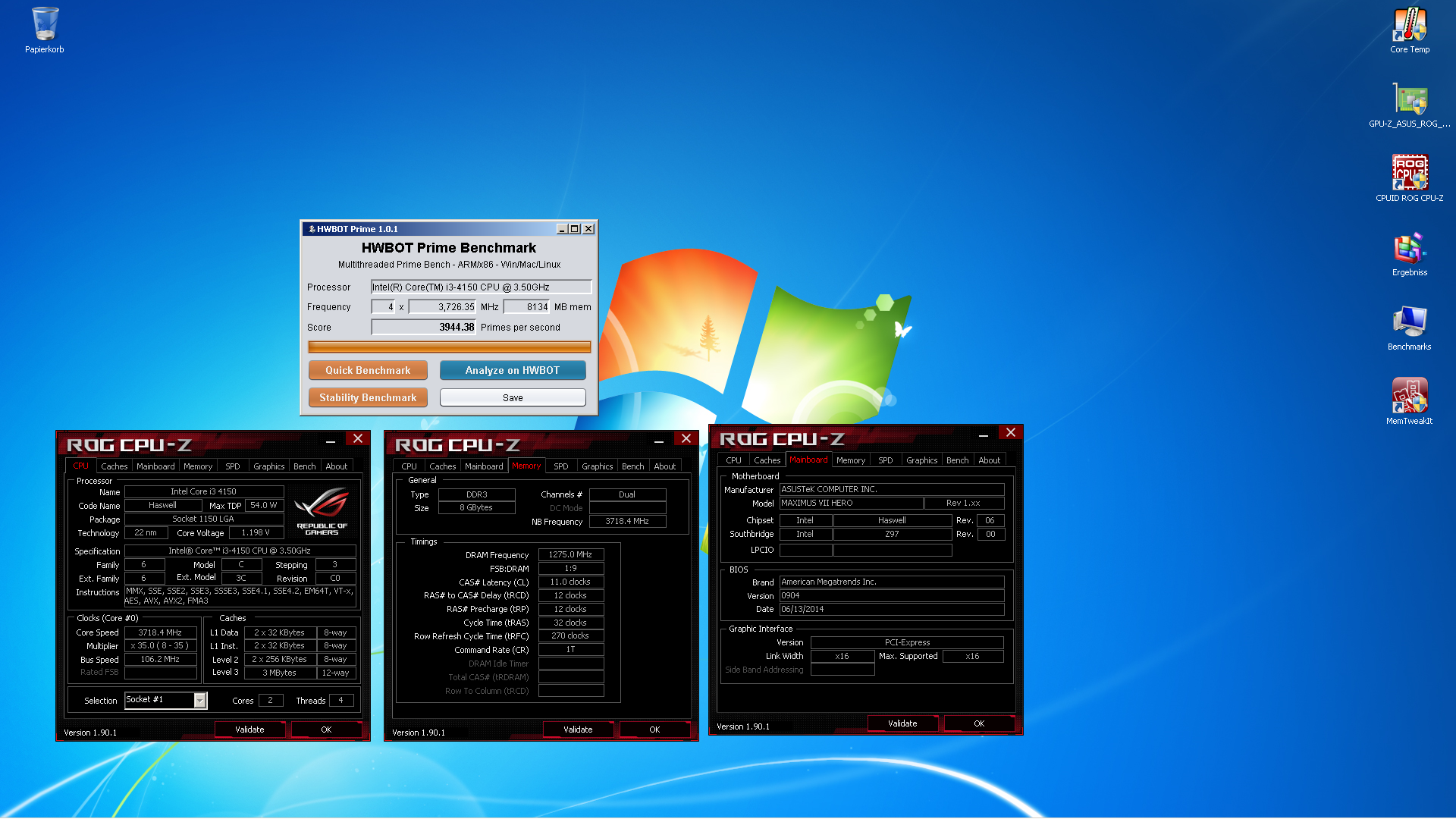Close the HWBOT Prime window

pyautogui.click(x=588, y=229)
